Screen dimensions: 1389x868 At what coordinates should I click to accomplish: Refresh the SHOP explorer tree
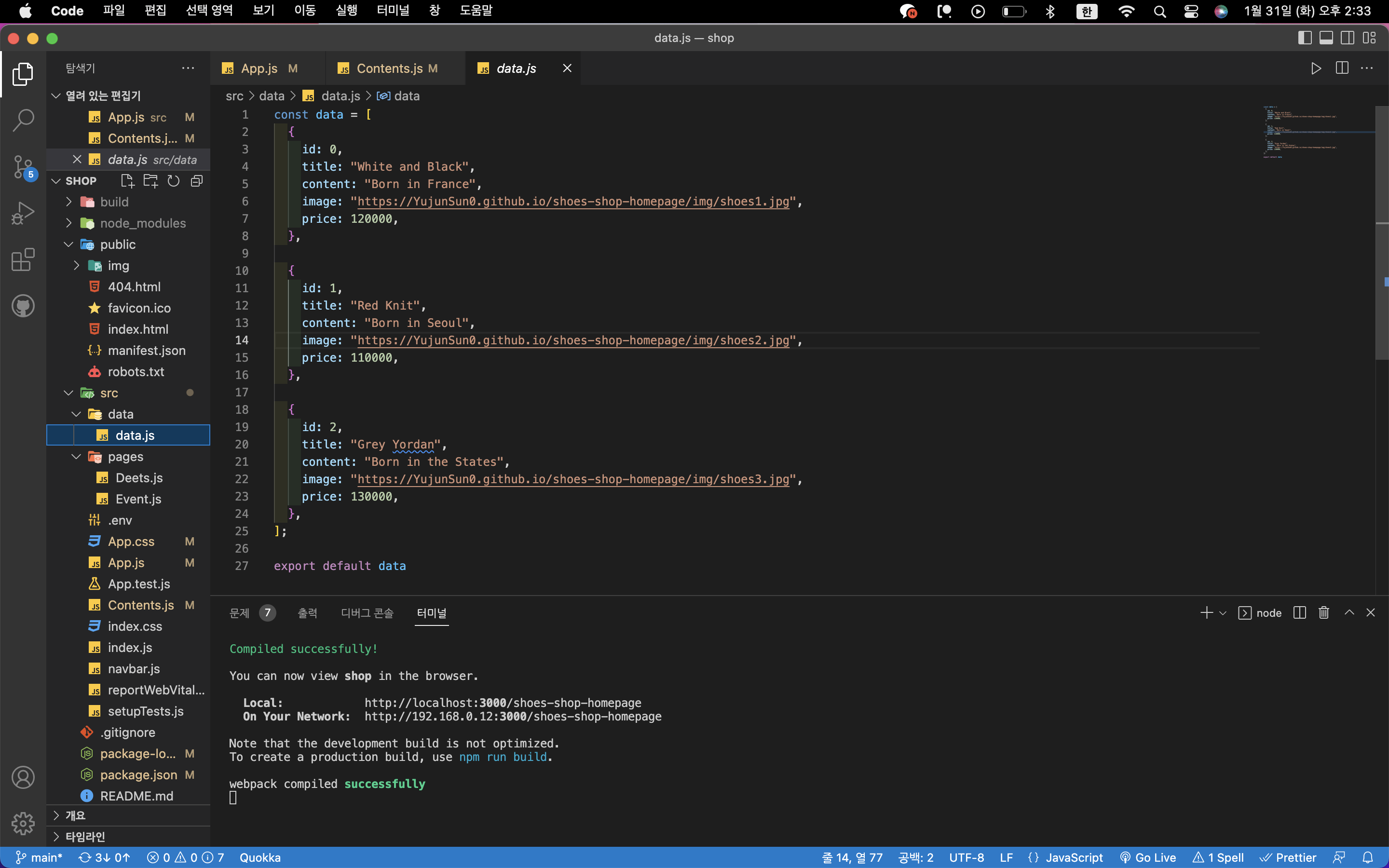(173, 181)
